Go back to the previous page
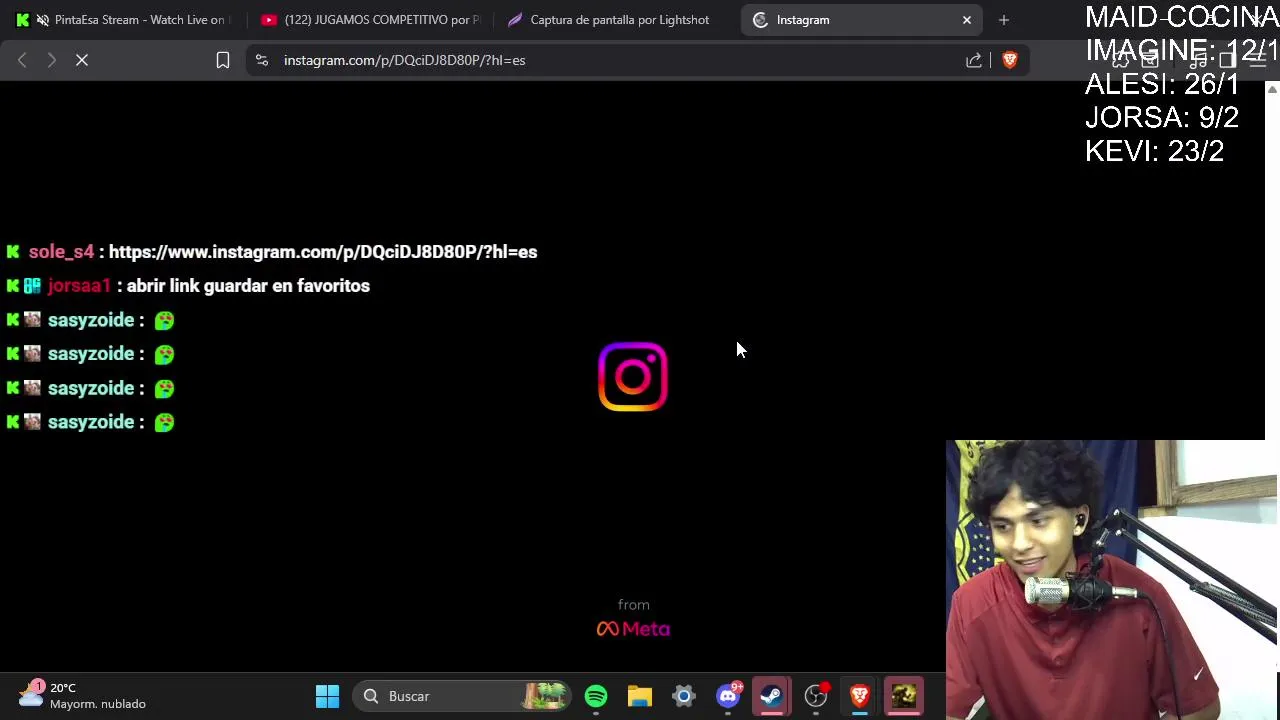The height and width of the screenshot is (720, 1280). pos(22,60)
